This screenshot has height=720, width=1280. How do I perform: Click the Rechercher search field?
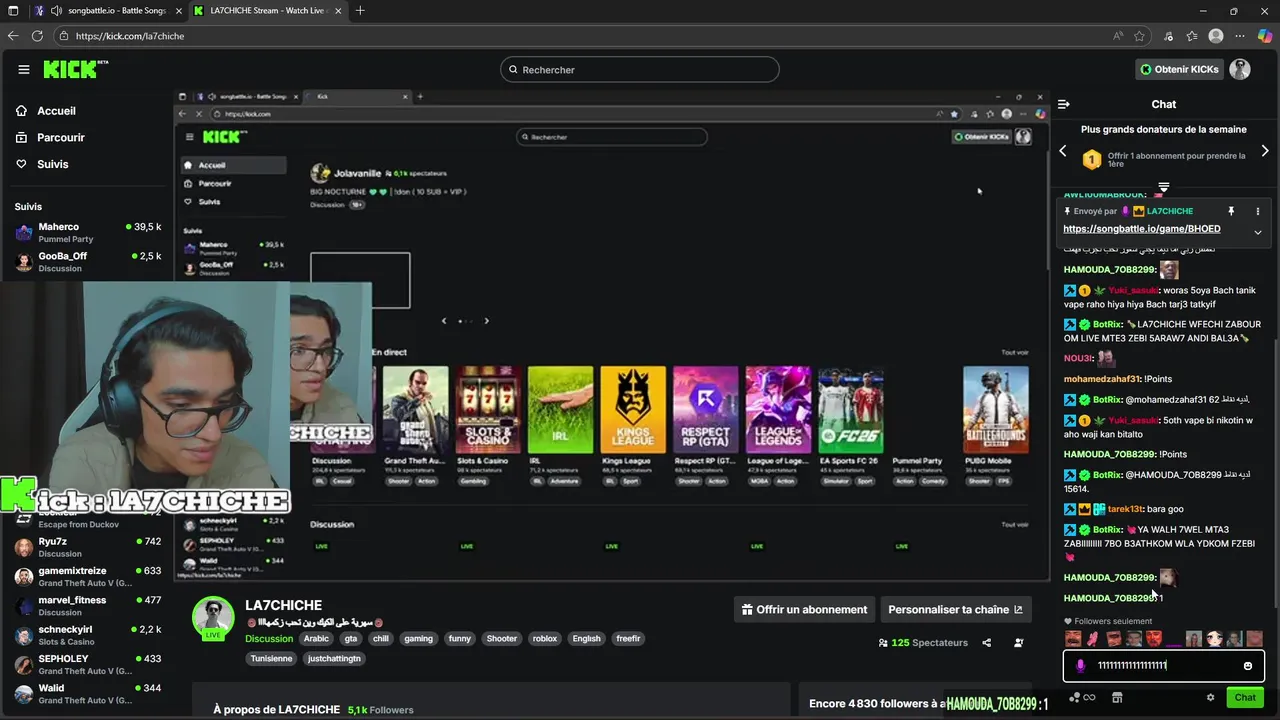(640, 70)
